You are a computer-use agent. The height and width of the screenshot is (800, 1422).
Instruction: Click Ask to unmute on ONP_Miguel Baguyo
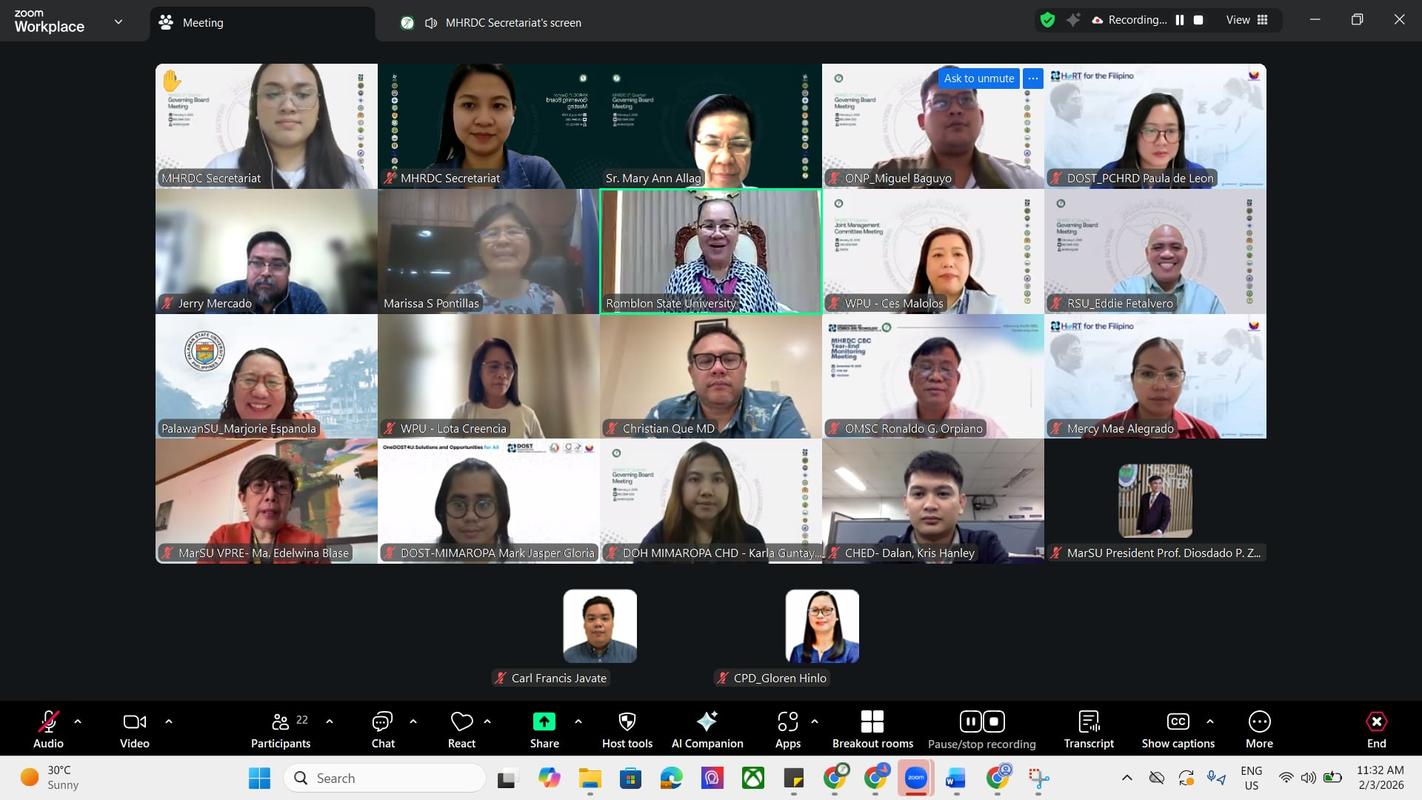click(978, 78)
